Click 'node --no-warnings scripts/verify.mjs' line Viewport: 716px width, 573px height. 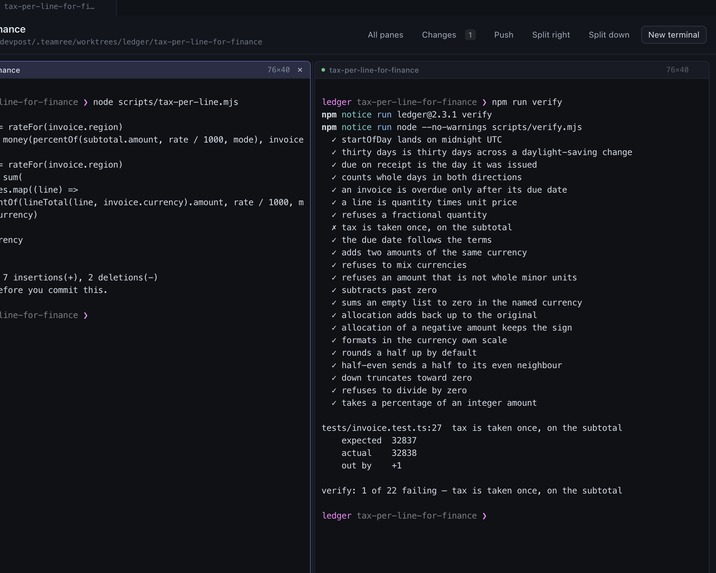(452, 127)
